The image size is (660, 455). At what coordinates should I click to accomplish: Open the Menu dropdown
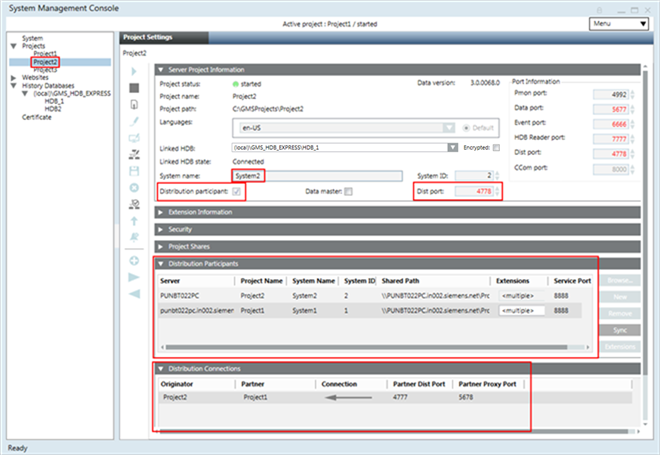pos(617,23)
